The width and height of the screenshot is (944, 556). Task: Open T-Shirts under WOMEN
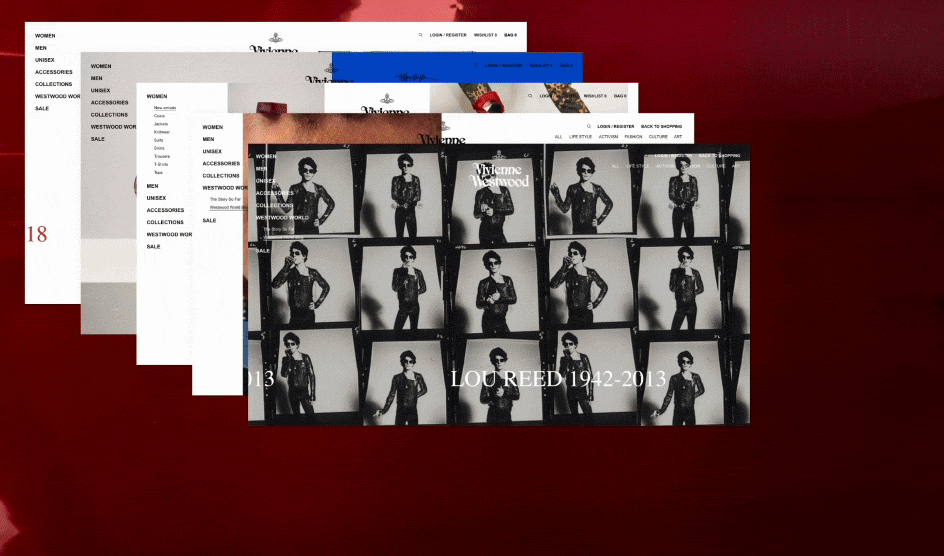coord(161,164)
